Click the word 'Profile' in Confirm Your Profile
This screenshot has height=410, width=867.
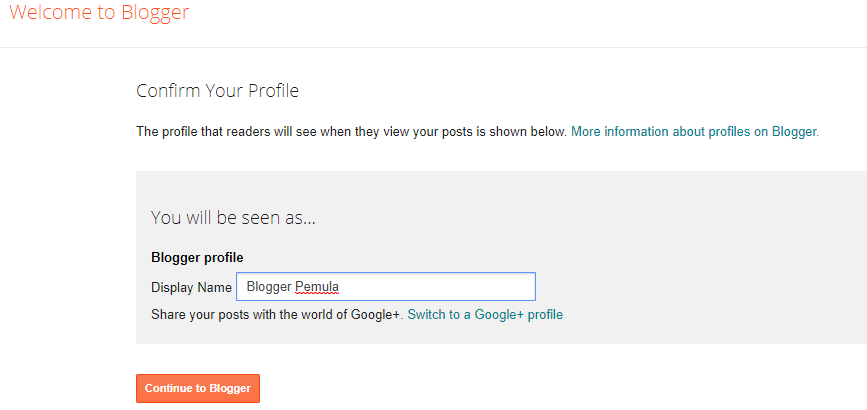coord(273,91)
